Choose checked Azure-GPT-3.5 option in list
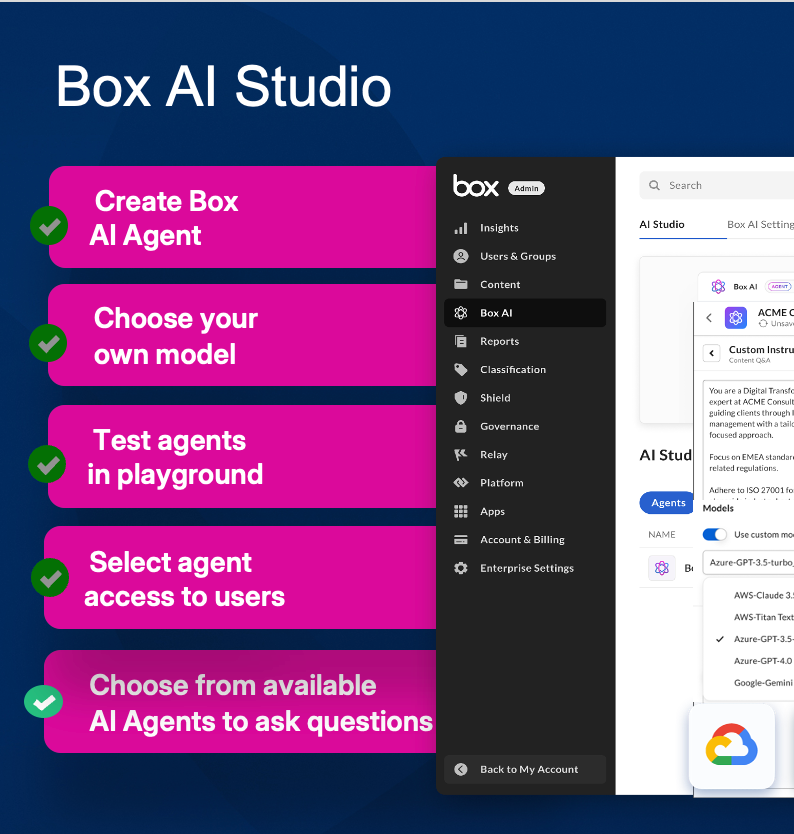Image resolution: width=794 pixels, height=834 pixels. coord(755,639)
